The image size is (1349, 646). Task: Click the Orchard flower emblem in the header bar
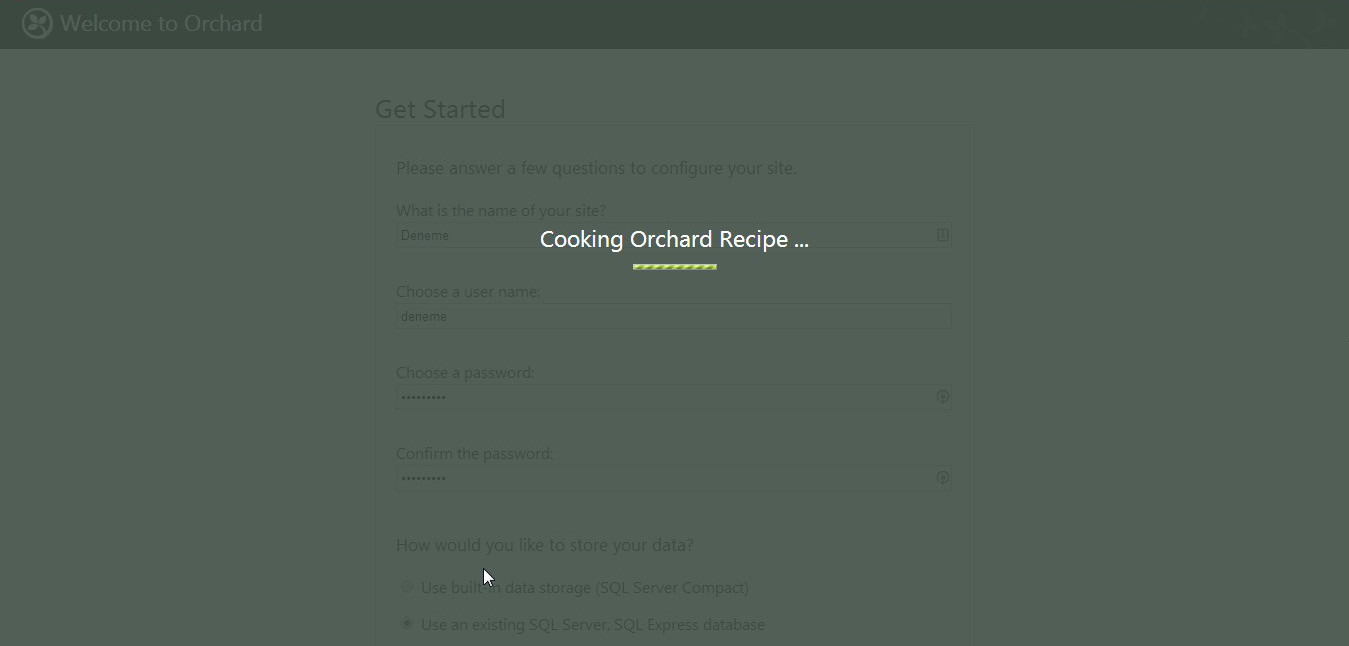coord(35,23)
